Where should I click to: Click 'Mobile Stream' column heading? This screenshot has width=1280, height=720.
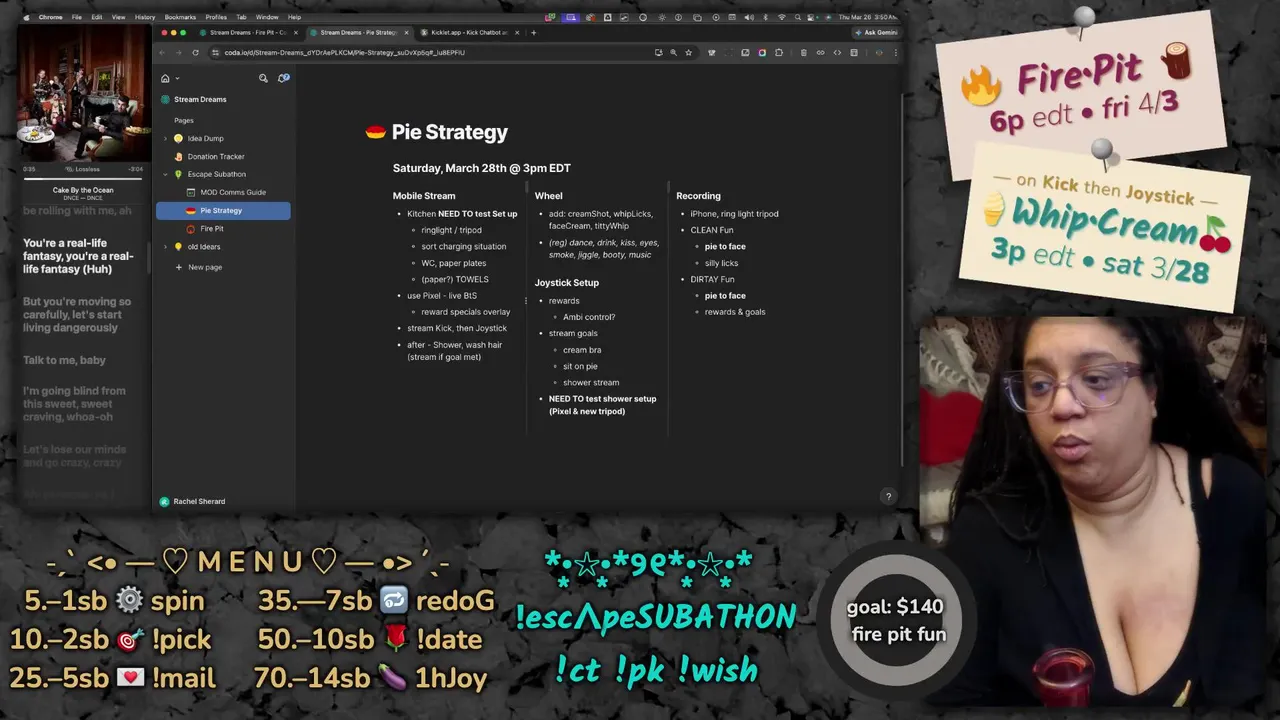[424, 196]
